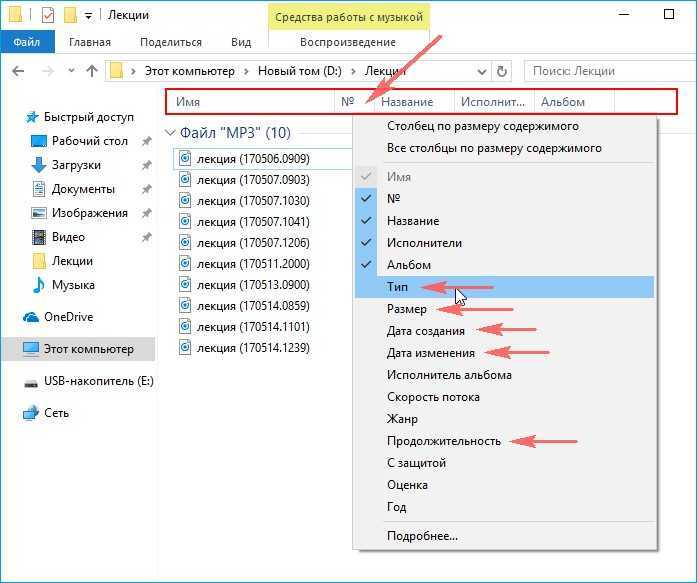Image resolution: width=697 pixels, height=583 pixels.
Task: Open Видео in the sidebar
Action: point(59,237)
